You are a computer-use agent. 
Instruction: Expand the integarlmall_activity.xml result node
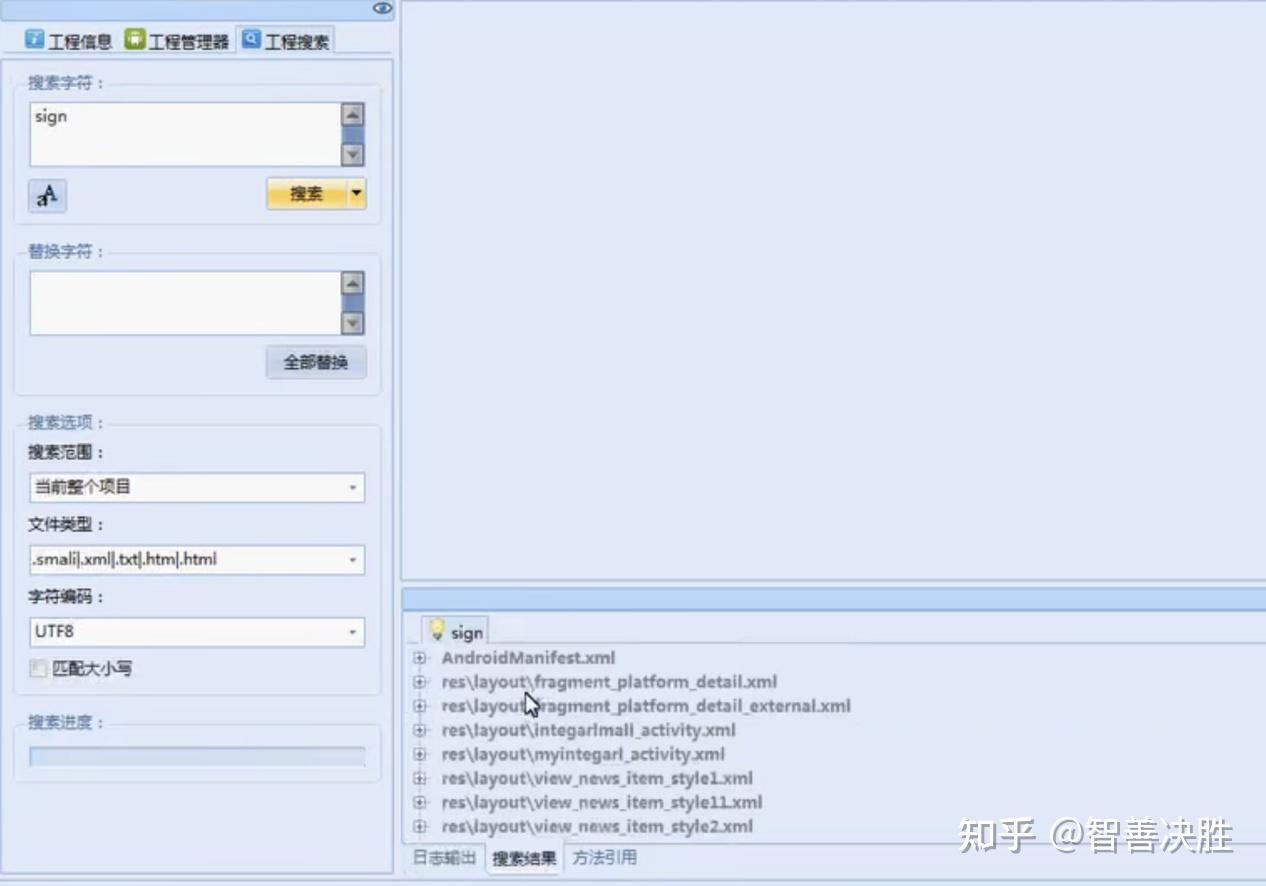[x=420, y=730]
